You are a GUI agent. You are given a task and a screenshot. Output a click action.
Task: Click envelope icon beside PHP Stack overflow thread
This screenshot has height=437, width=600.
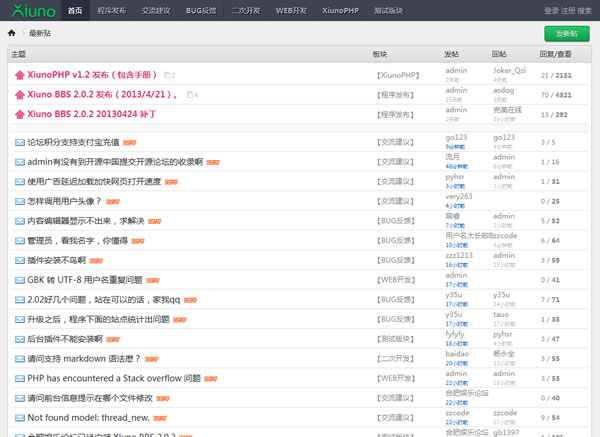[x=19, y=378]
